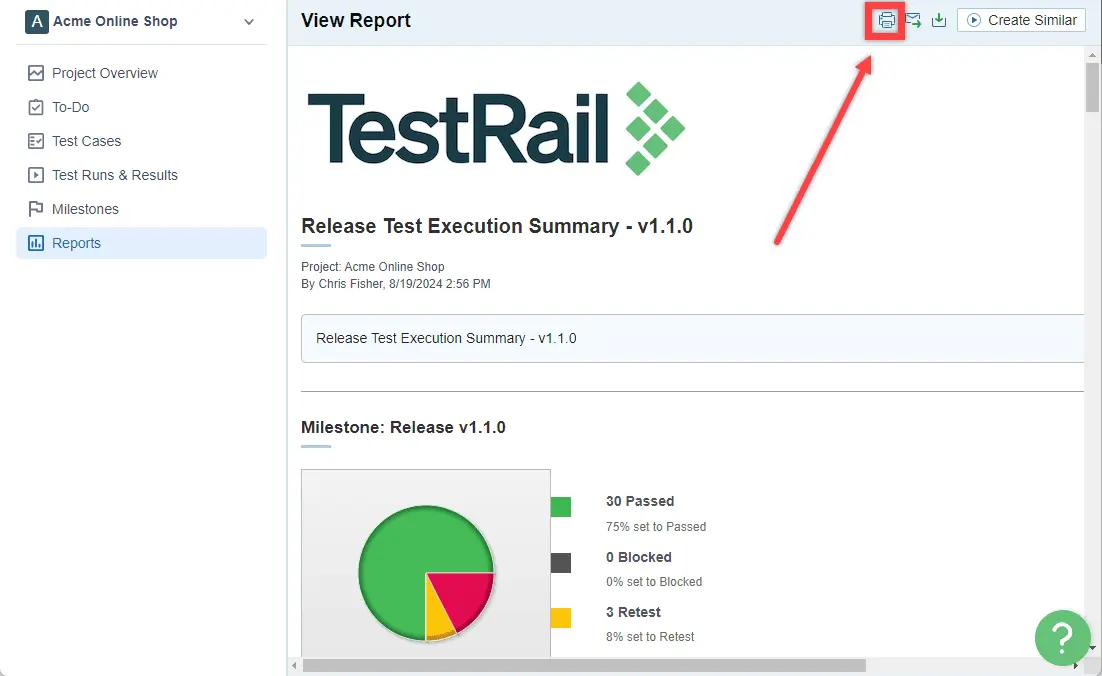Click the TestRail logo
This screenshot has width=1102, height=676.
click(x=496, y=129)
